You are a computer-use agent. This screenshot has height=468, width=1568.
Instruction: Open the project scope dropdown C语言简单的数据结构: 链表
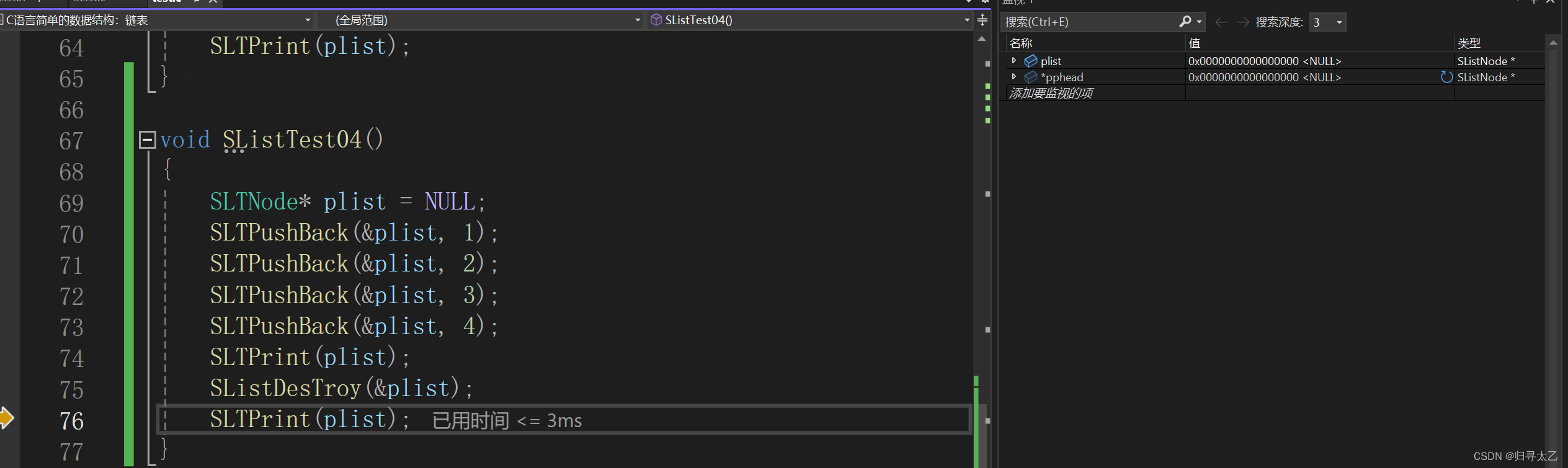coord(156,20)
